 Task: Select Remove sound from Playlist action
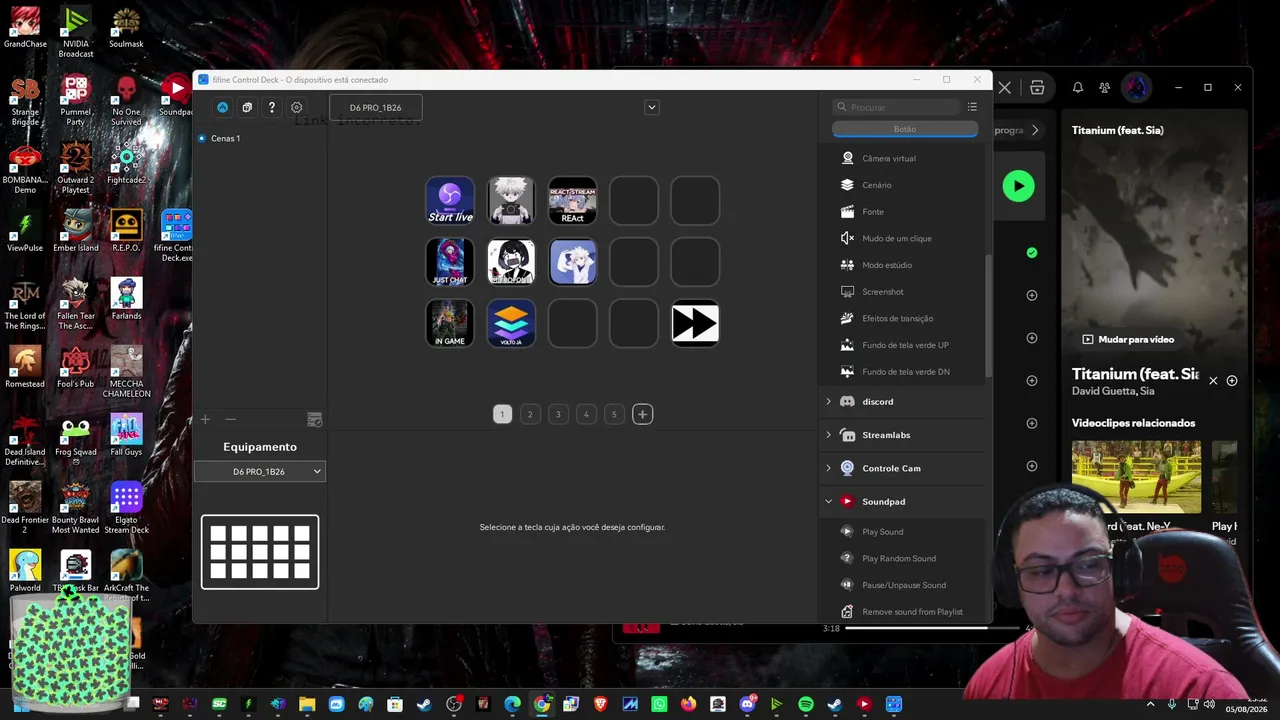[x=902, y=612]
